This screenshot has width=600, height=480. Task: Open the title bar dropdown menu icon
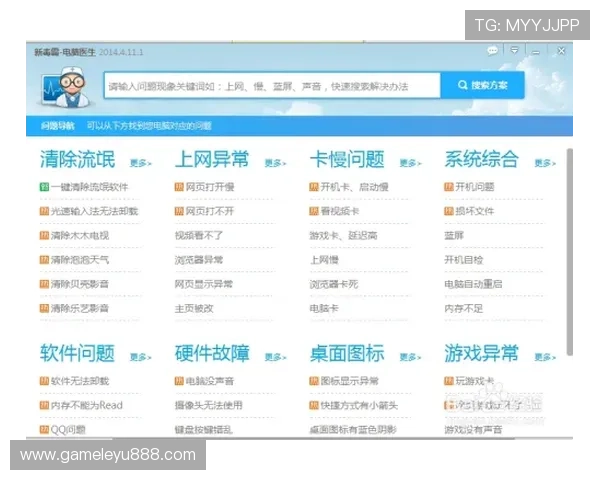click(x=514, y=51)
